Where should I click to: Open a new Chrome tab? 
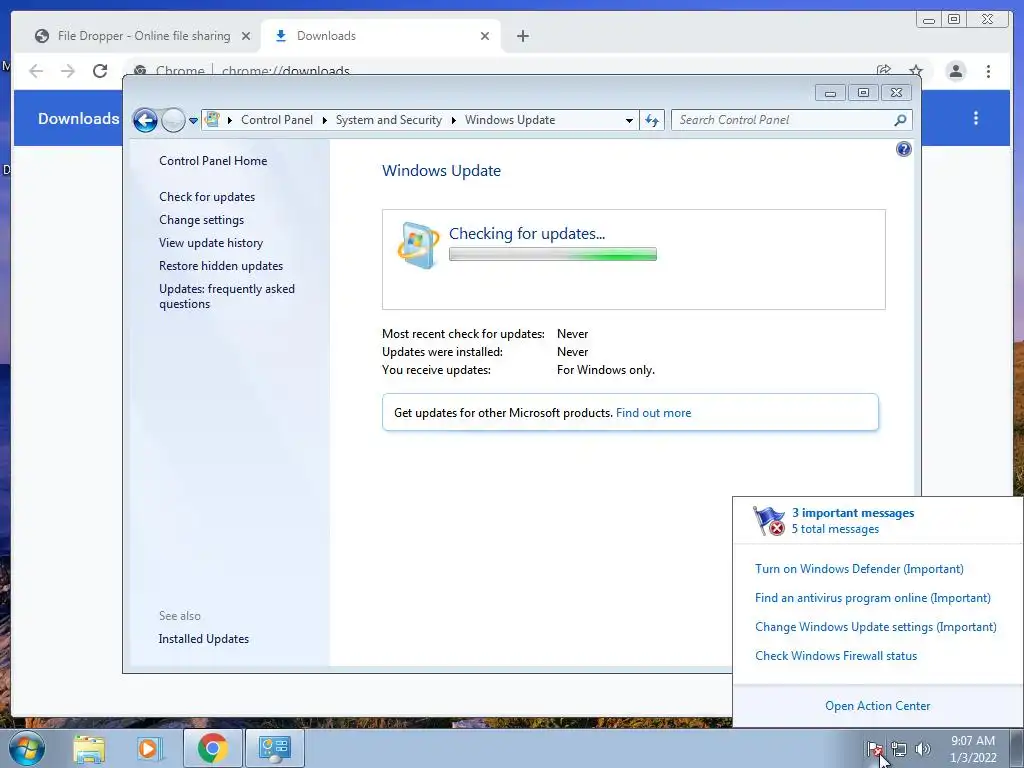tap(522, 36)
